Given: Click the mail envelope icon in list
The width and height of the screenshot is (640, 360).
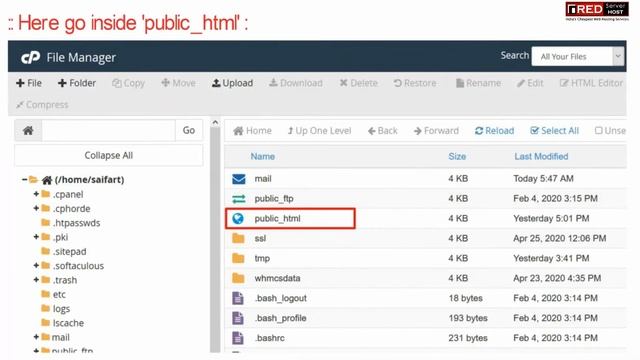Looking at the screenshot, I should (x=239, y=179).
